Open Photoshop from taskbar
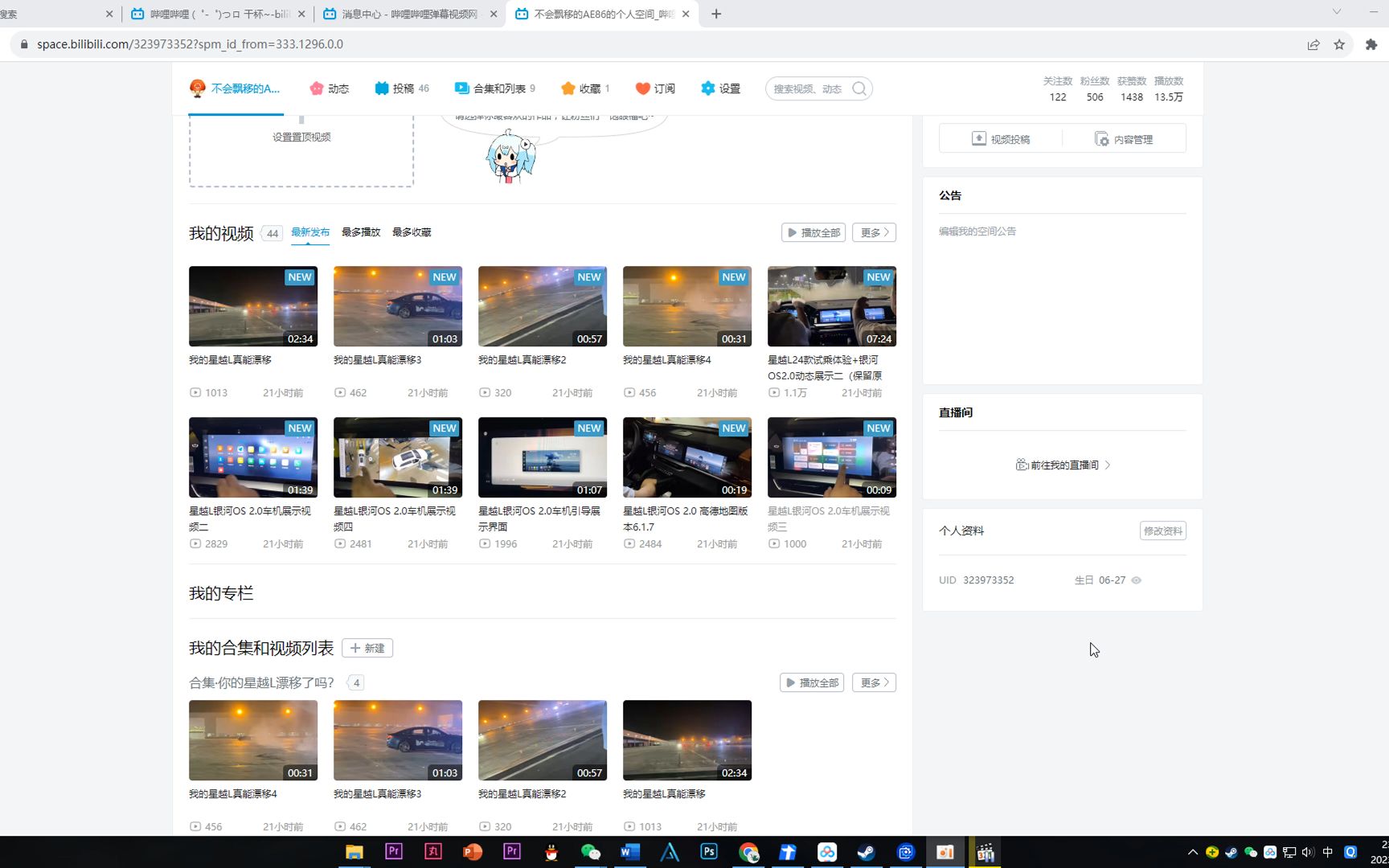 (709, 852)
